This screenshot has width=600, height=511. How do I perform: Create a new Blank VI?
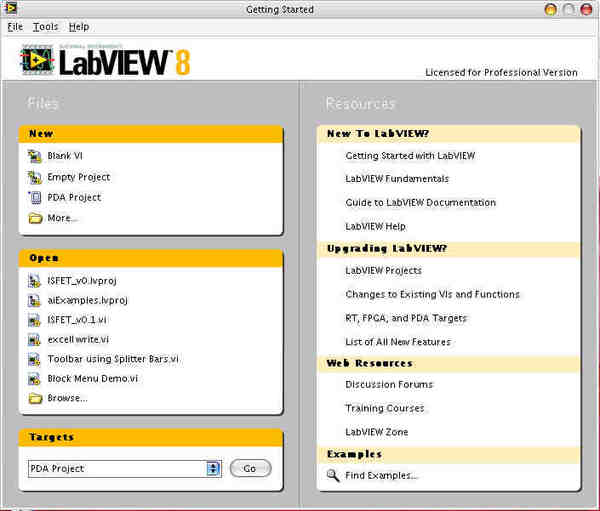[x=65, y=156]
